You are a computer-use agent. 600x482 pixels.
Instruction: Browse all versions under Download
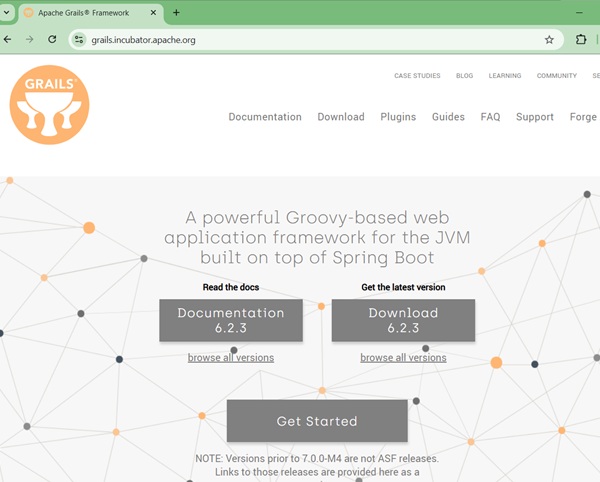[403, 358]
